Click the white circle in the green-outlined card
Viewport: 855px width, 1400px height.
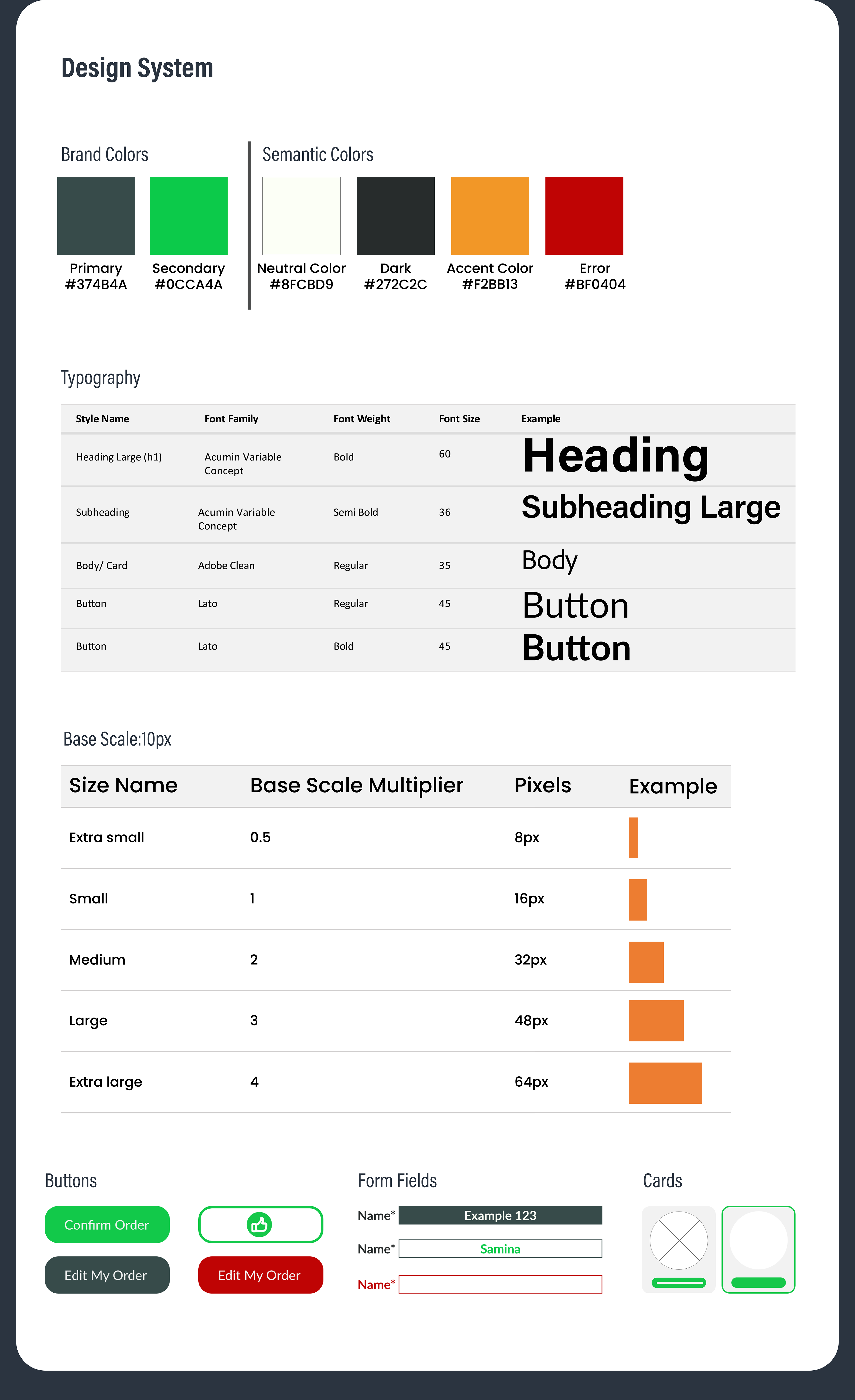(758, 1240)
